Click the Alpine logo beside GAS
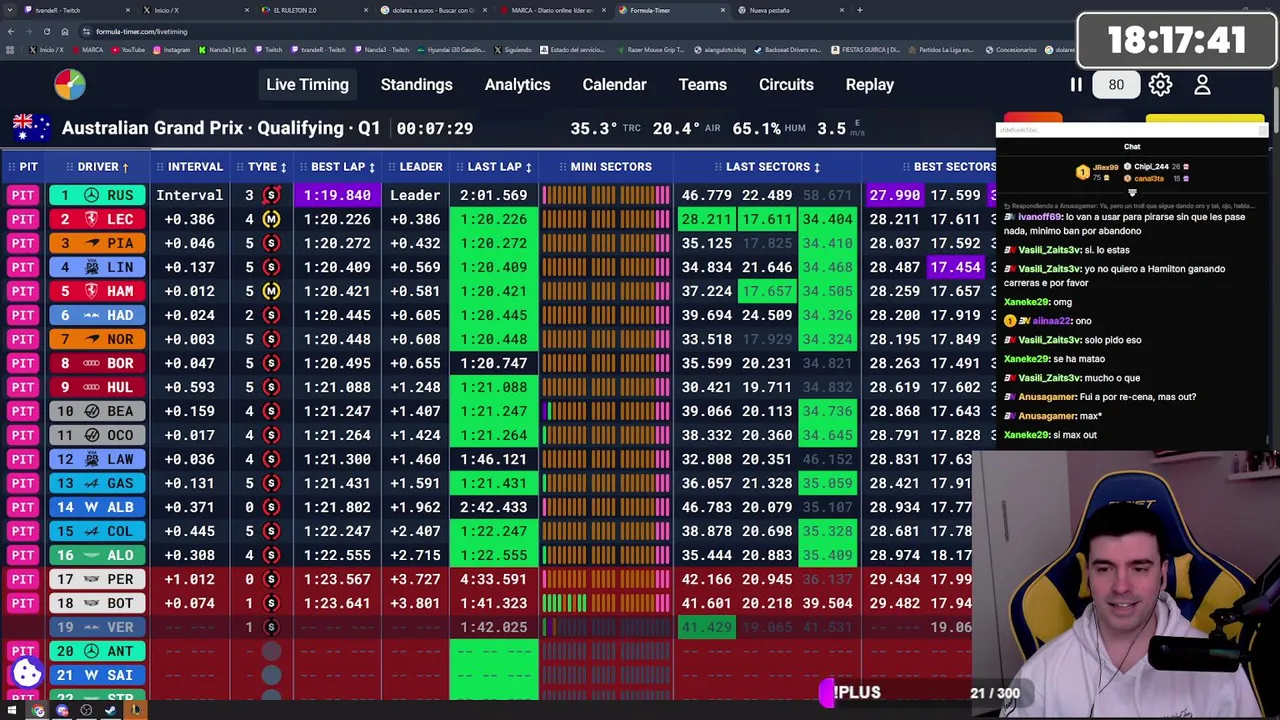Screen dimensions: 1280x720 pyautogui.click(x=92, y=483)
